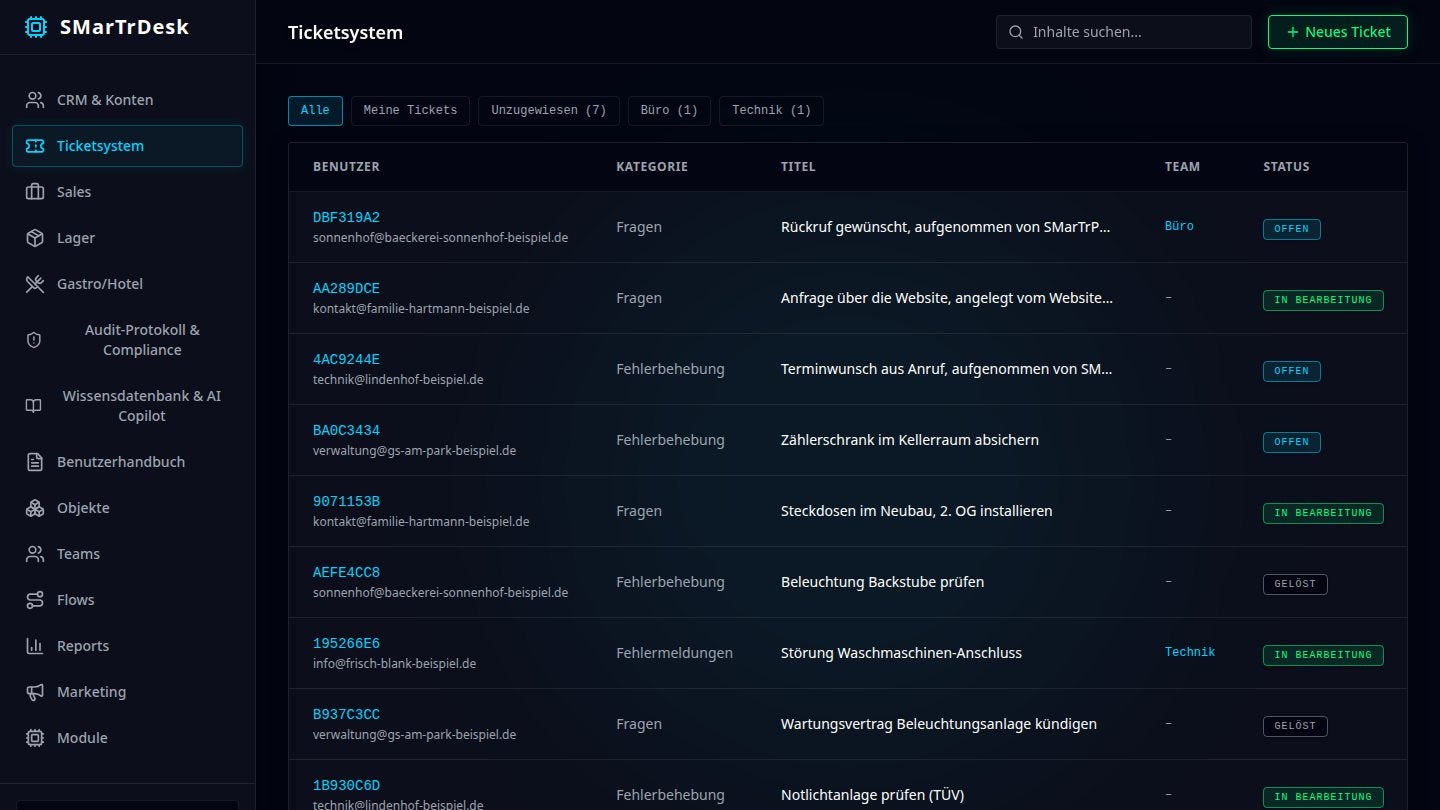Focus the Inhalte suchen search field
Viewport: 1440px width, 810px height.
point(1124,32)
